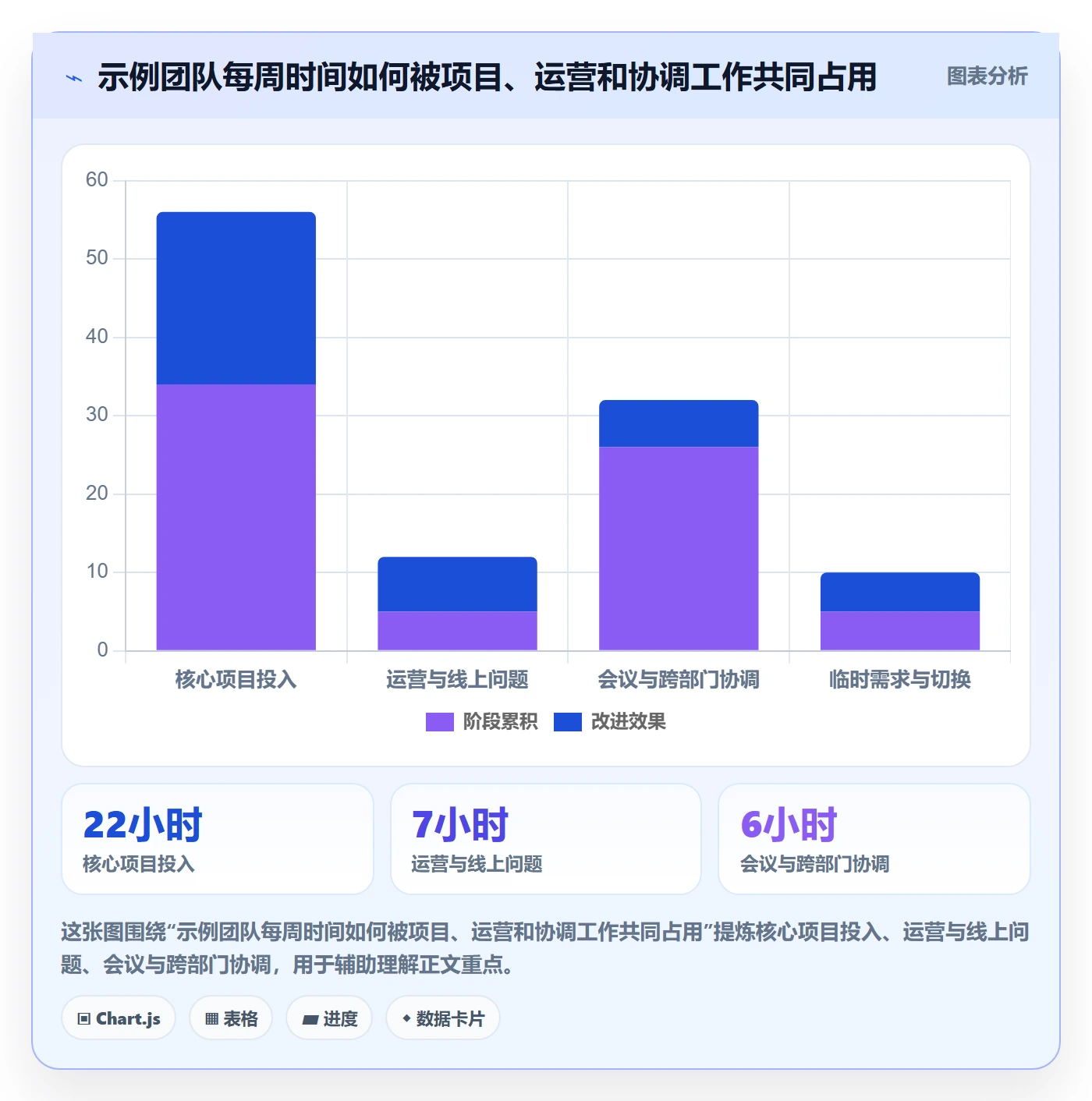Click the 临时需求与切换 x-axis label

click(x=900, y=680)
